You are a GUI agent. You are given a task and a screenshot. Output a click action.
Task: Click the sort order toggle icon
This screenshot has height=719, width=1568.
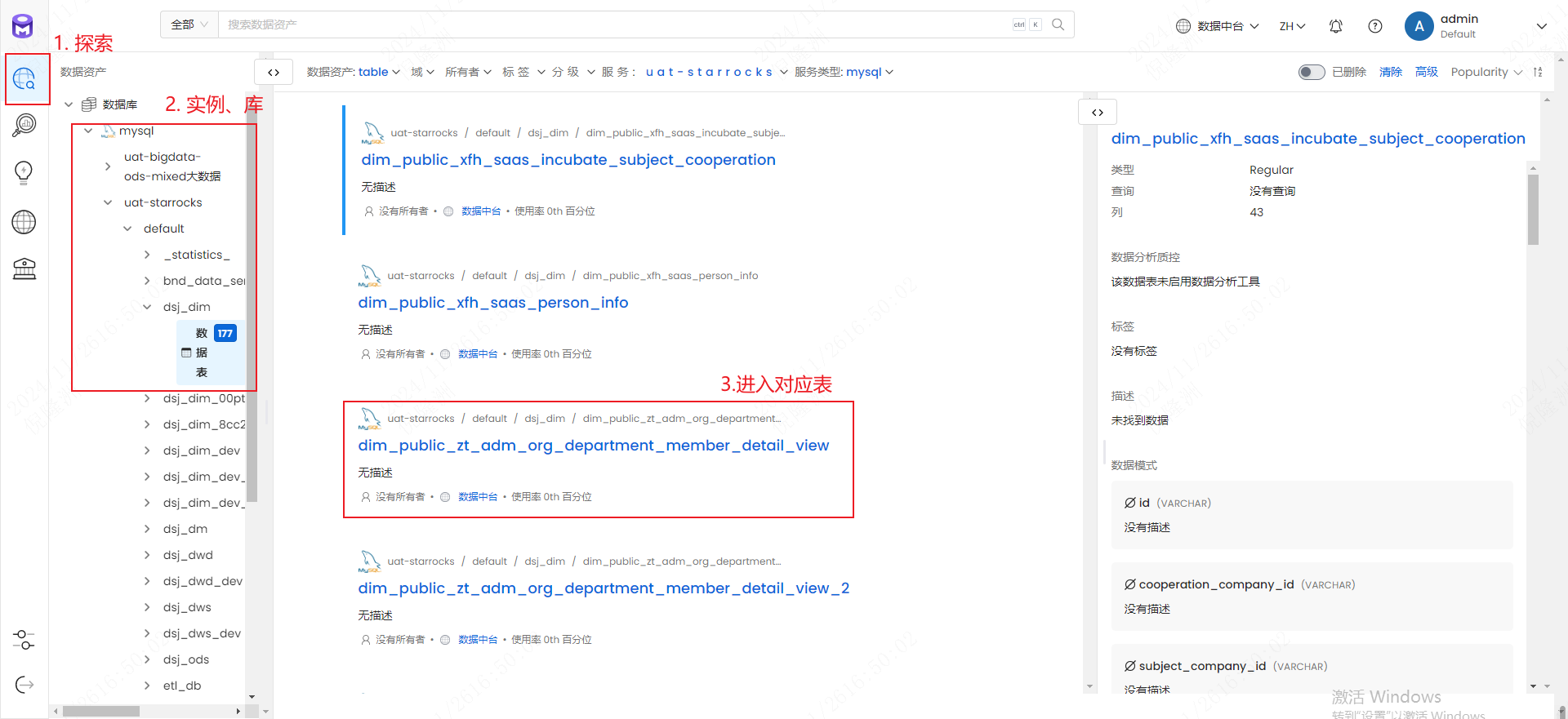(x=1538, y=72)
